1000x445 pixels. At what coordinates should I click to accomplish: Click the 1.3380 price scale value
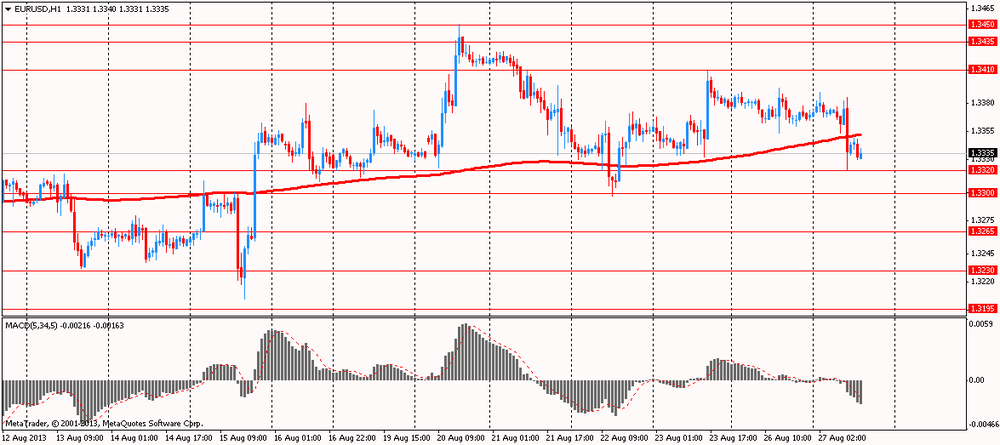[x=981, y=103]
